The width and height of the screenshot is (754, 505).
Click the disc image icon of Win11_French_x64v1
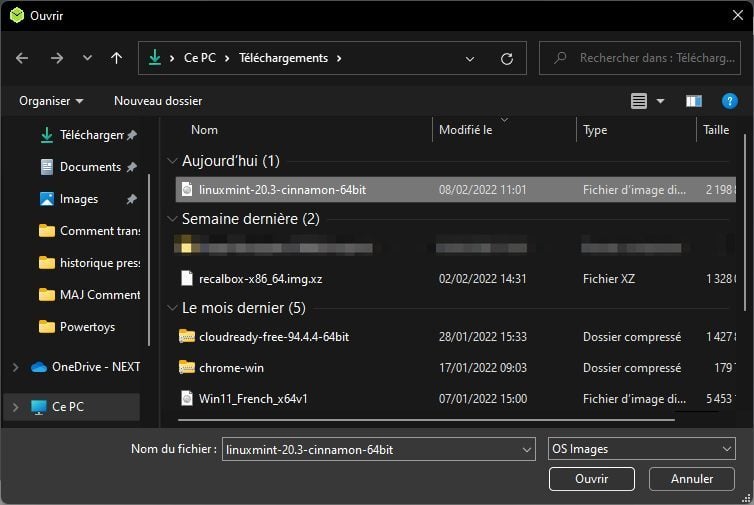187,398
